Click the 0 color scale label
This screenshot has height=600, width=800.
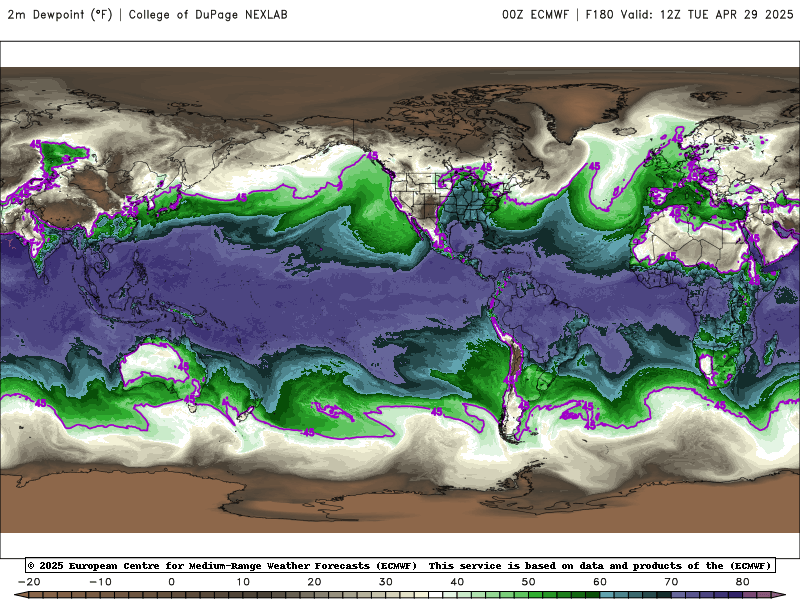[x=171, y=582]
